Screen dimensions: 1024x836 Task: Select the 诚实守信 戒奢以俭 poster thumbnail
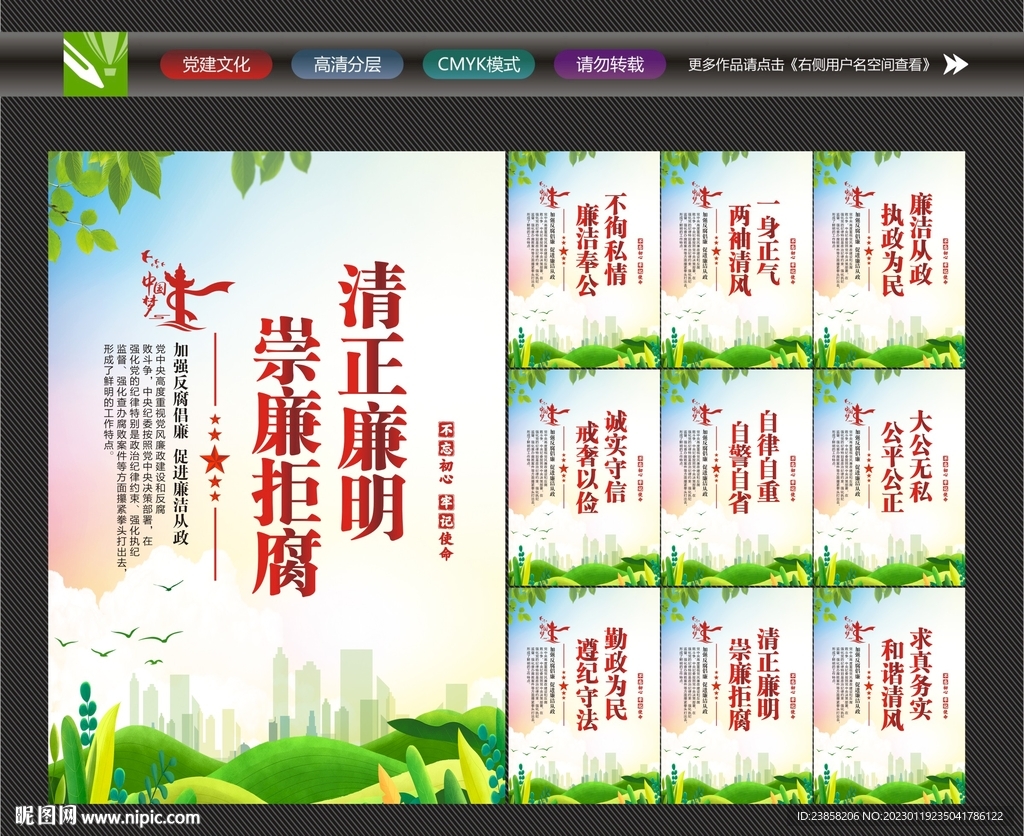tap(584, 478)
